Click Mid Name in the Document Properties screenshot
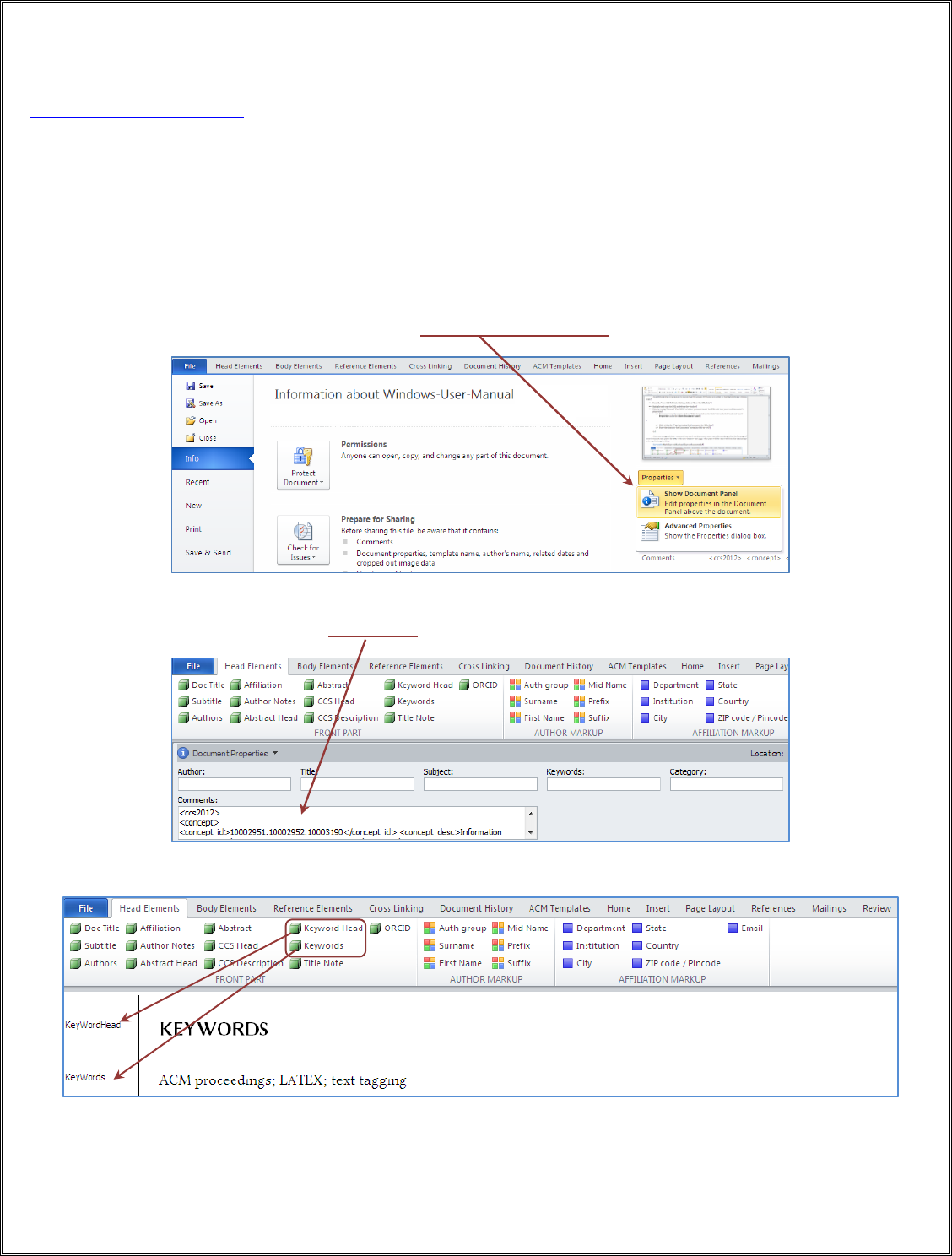952x1256 pixels. pos(600,685)
